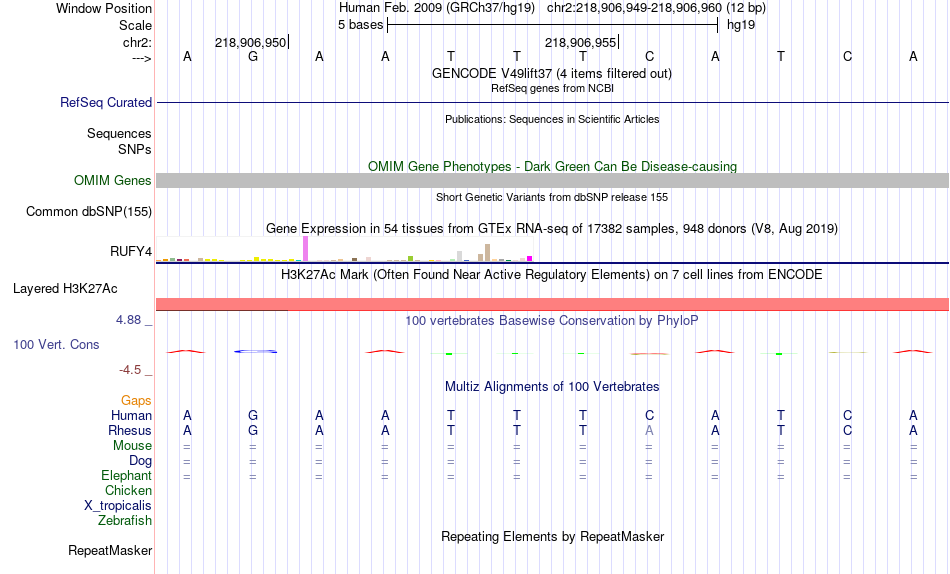The width and height of the screenshot is (950, 574).
Task: Click the SNPs track label
Action: pyautogui.click(x=135, y=149)
